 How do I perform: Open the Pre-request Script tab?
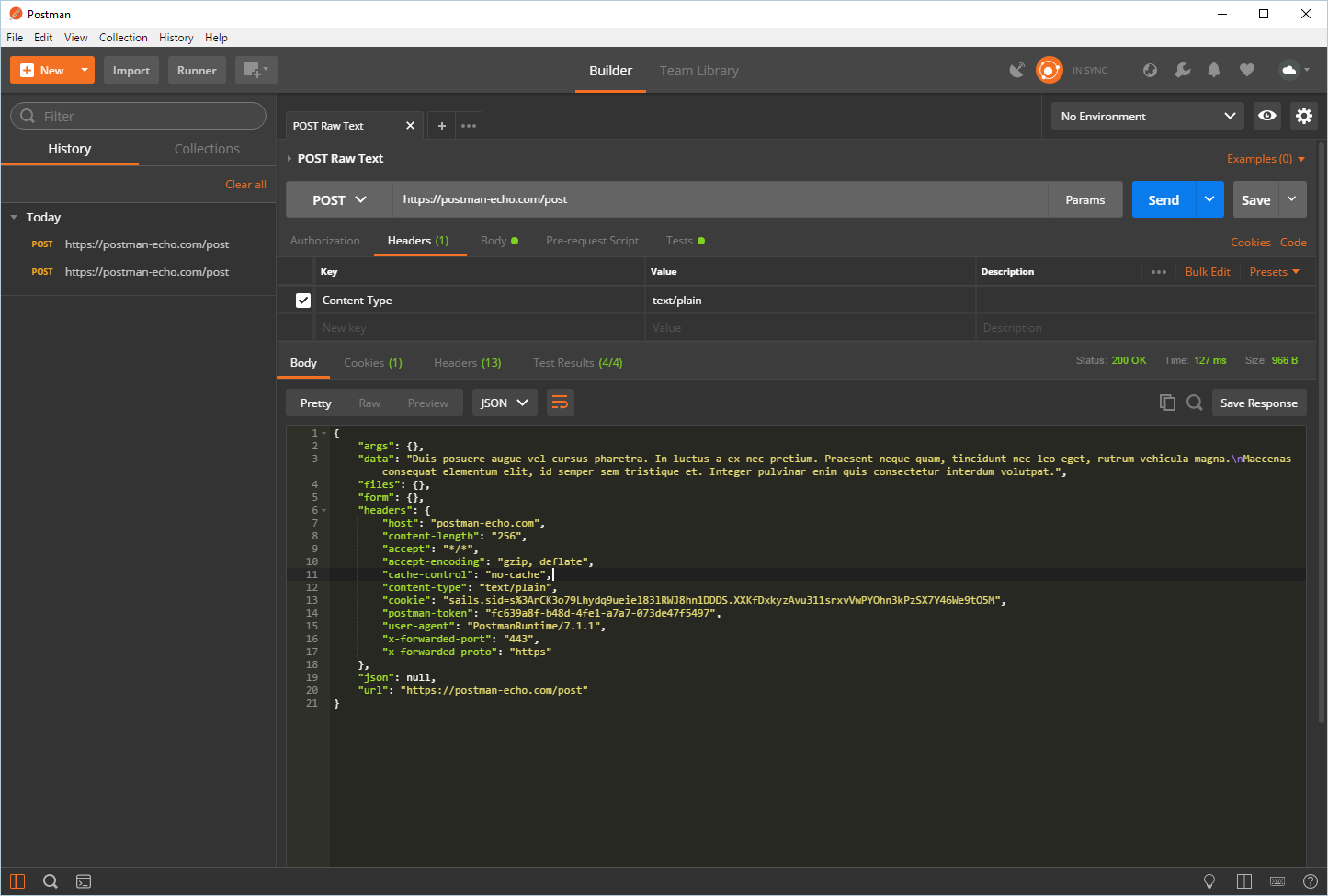pos(592,241)
